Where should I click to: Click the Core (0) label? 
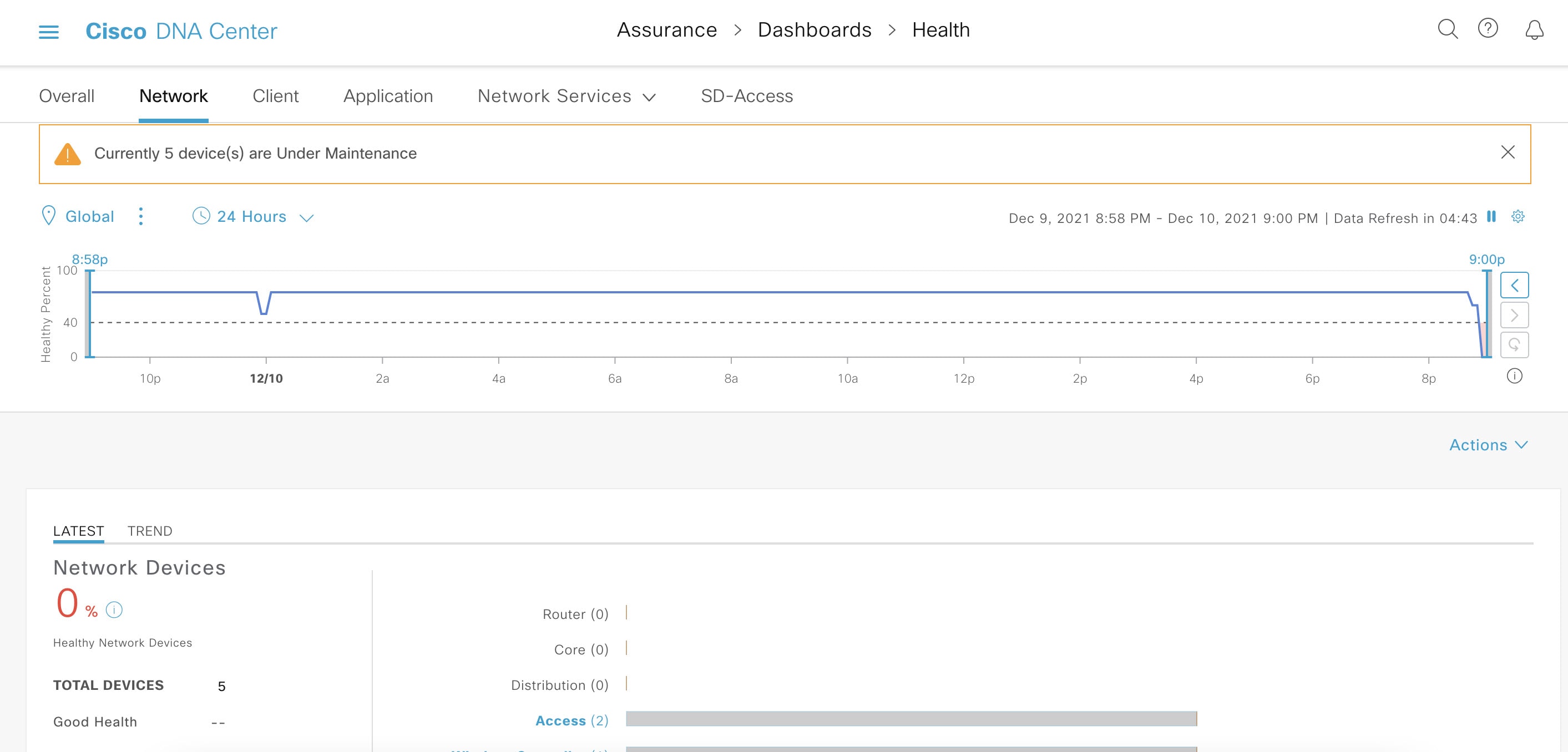point(581,650)
